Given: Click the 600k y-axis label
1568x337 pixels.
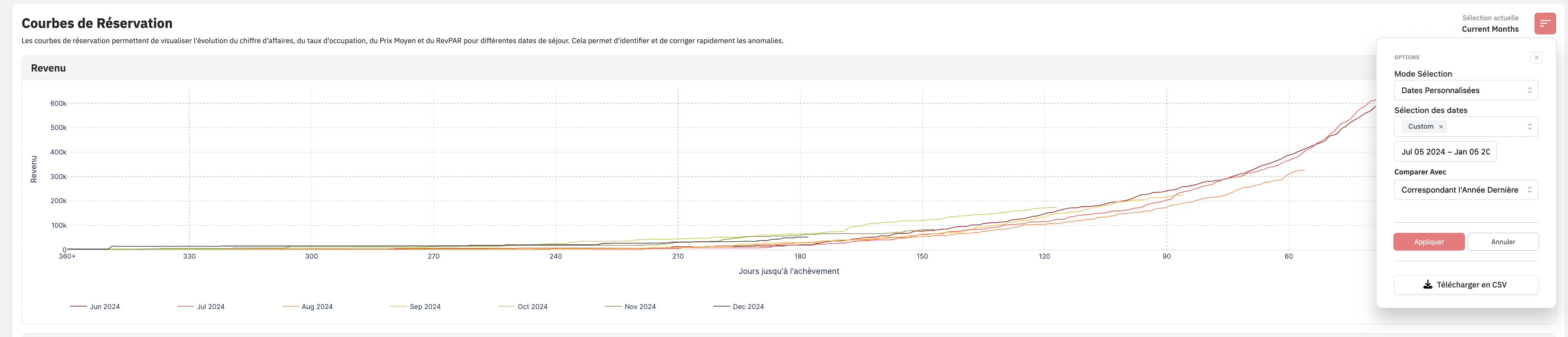Looking at the screenshot, I should [58, 103].
